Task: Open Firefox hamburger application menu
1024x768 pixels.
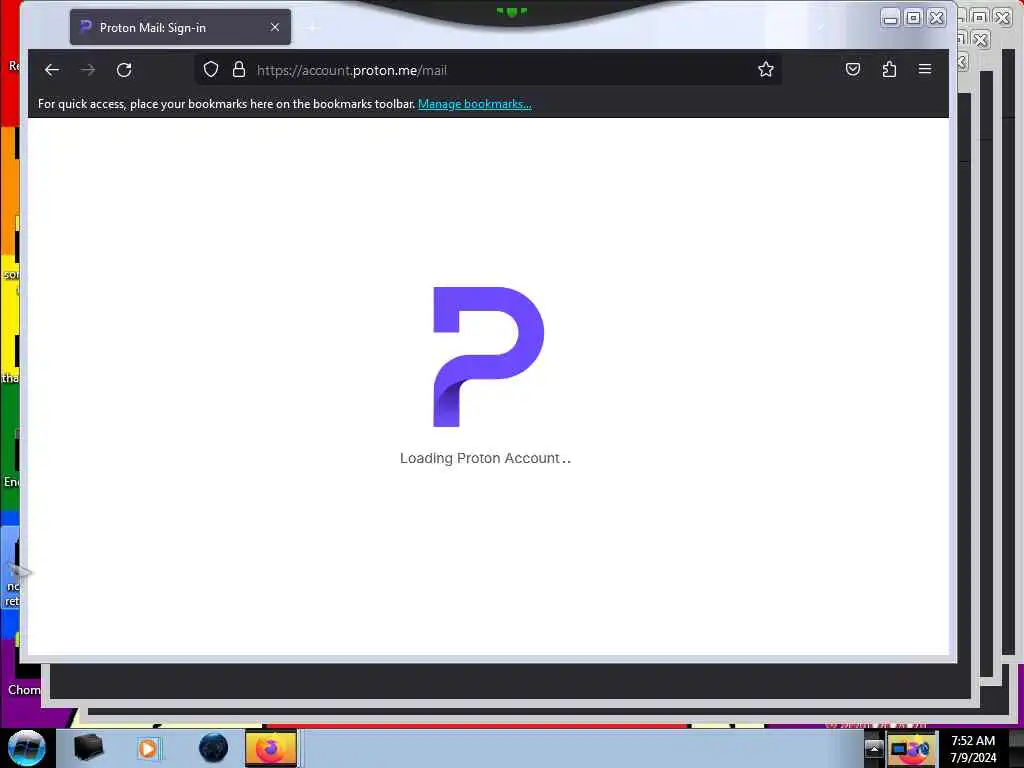Action: click(x=925, y=69)
